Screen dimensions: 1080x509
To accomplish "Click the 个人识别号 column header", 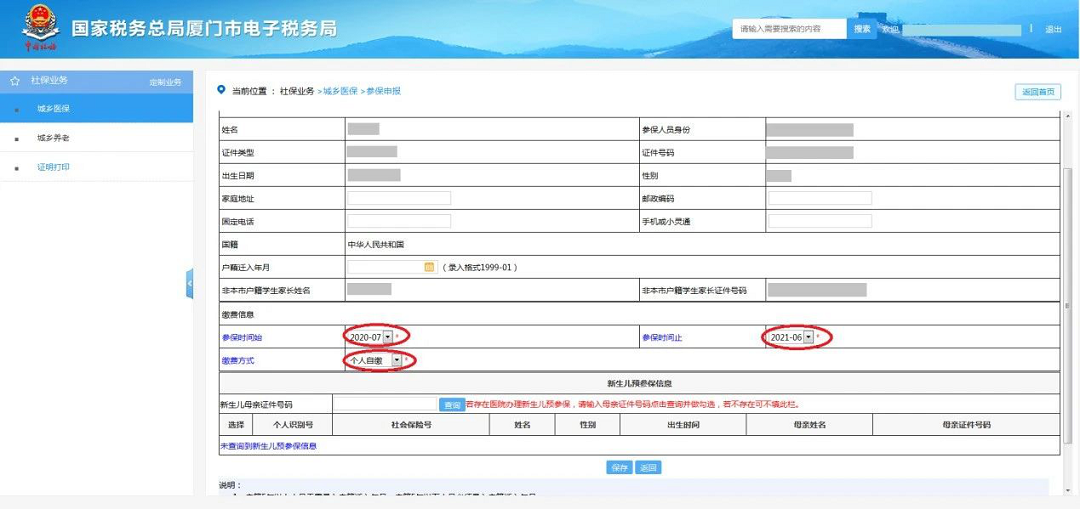I will [293, 425].
